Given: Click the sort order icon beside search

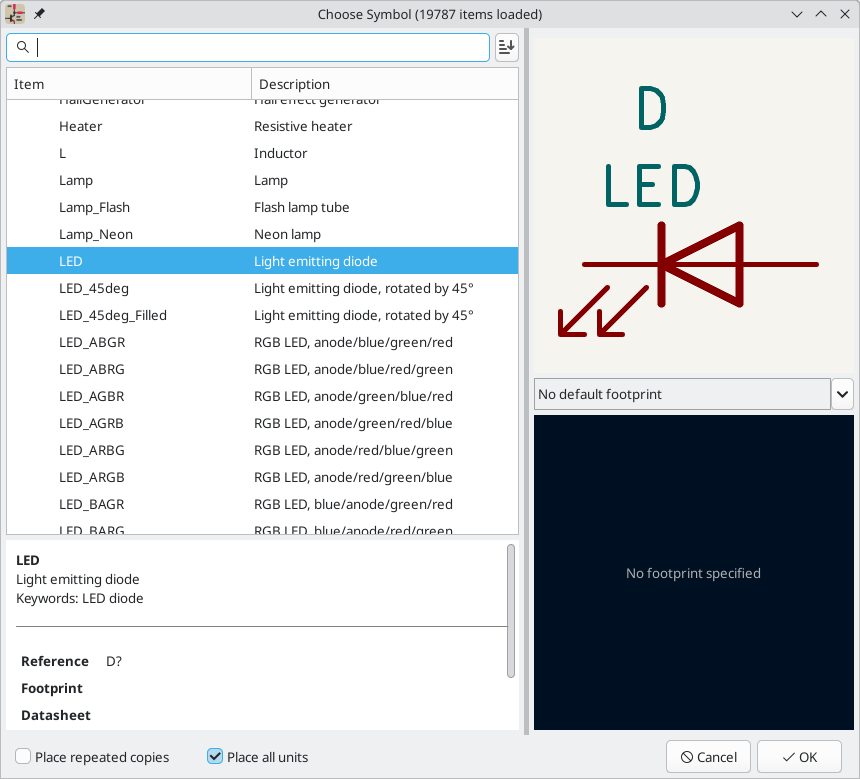Looking at the screenshot, I should click(506, 47).
